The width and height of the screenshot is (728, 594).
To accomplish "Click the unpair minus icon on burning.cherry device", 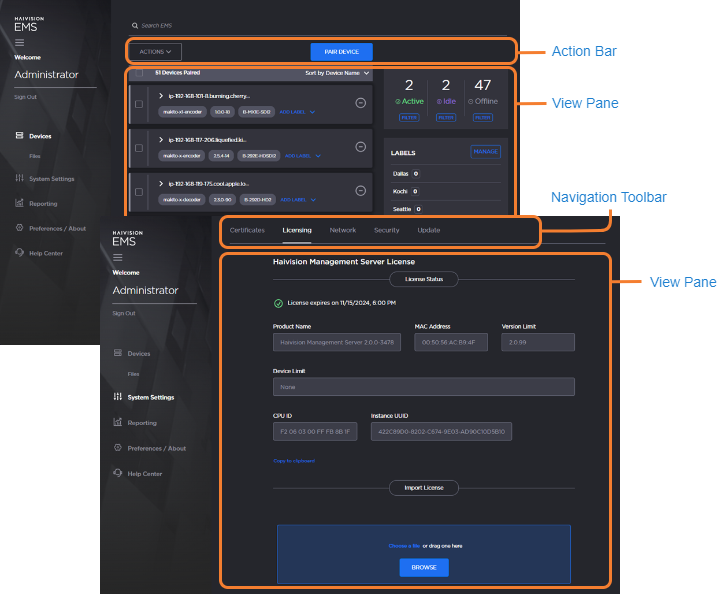I will pyautogui.click(x=361, y=102).
